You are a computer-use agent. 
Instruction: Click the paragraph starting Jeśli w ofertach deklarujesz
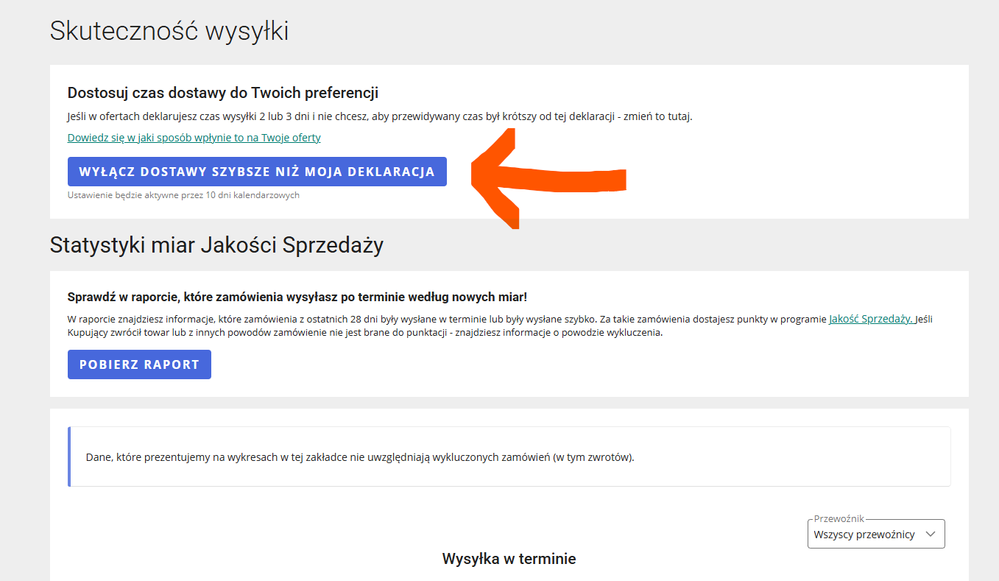pyautogui.click(x=379, y=117)
